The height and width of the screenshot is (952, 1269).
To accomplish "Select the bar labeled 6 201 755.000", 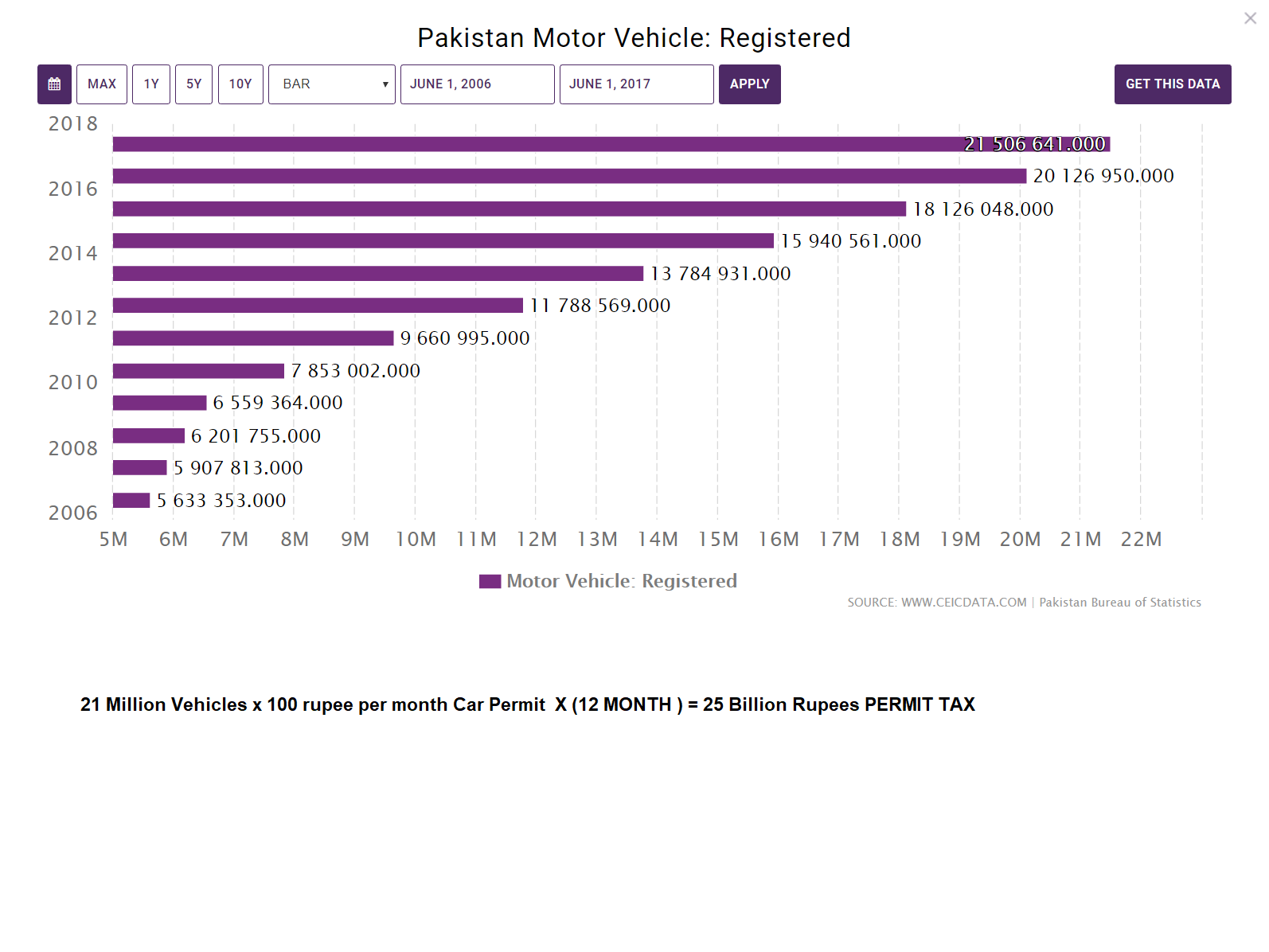I will (149, 435).
